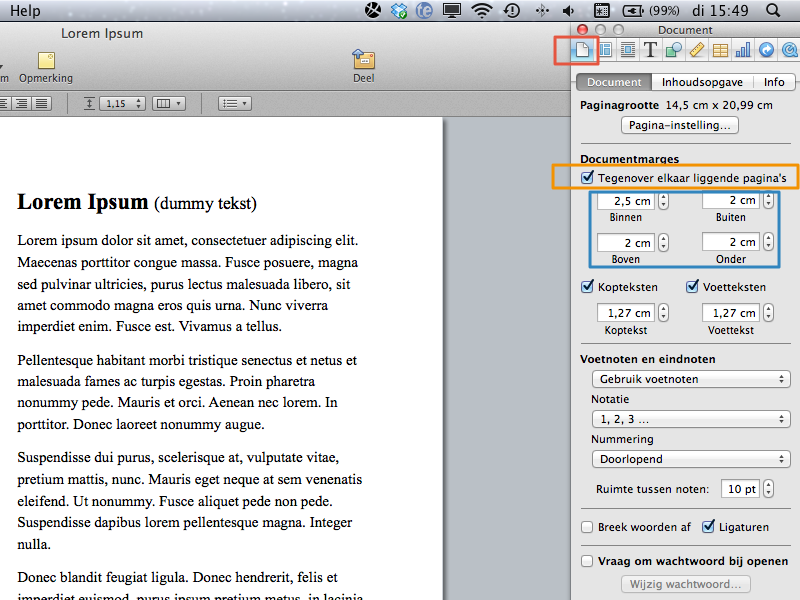Click the 'te' TextExpander menu bar icon
Screen dimensions: 800x600
[424, 10]
